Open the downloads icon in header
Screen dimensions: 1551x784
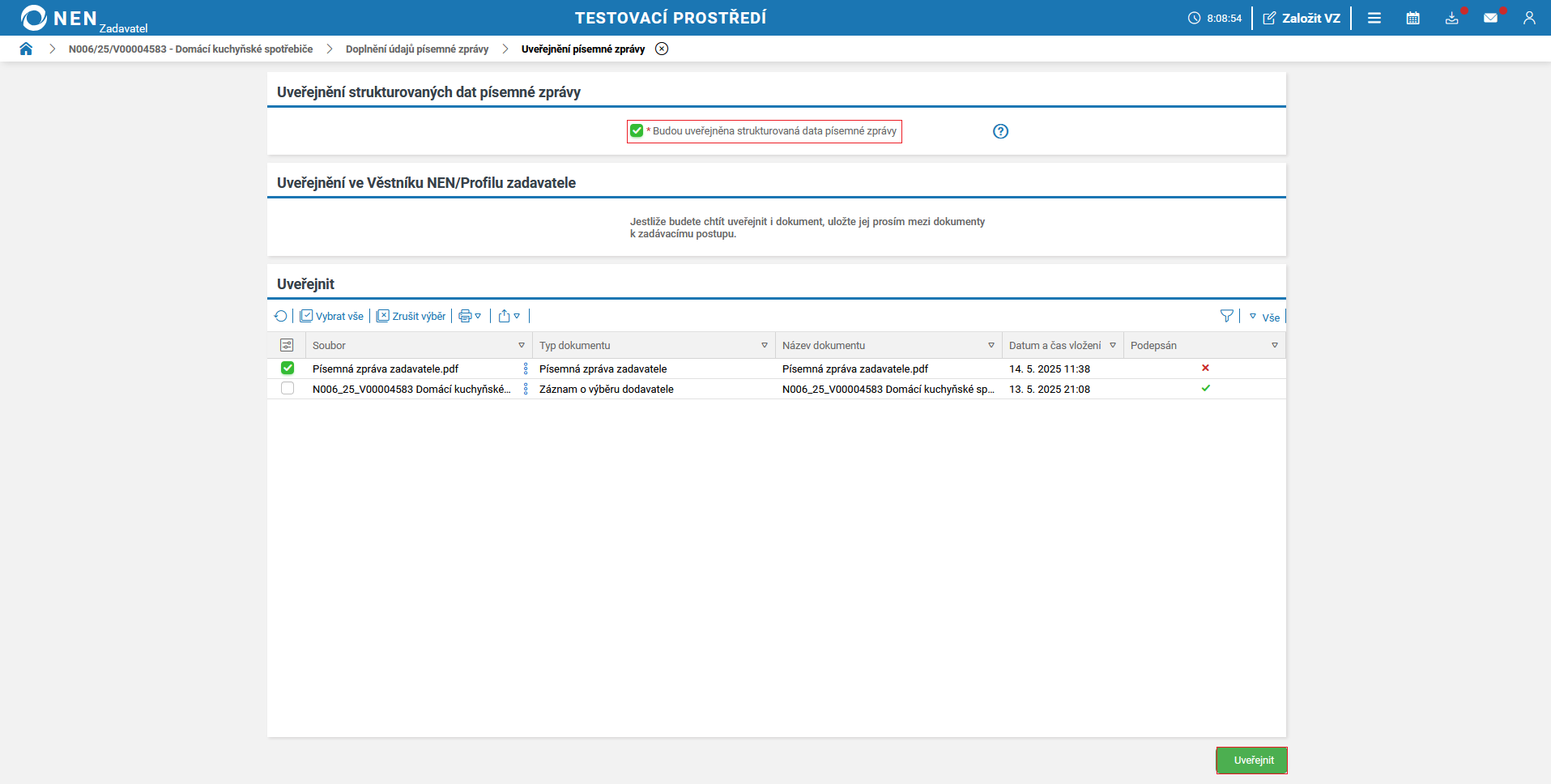[x=1452, y=18]
